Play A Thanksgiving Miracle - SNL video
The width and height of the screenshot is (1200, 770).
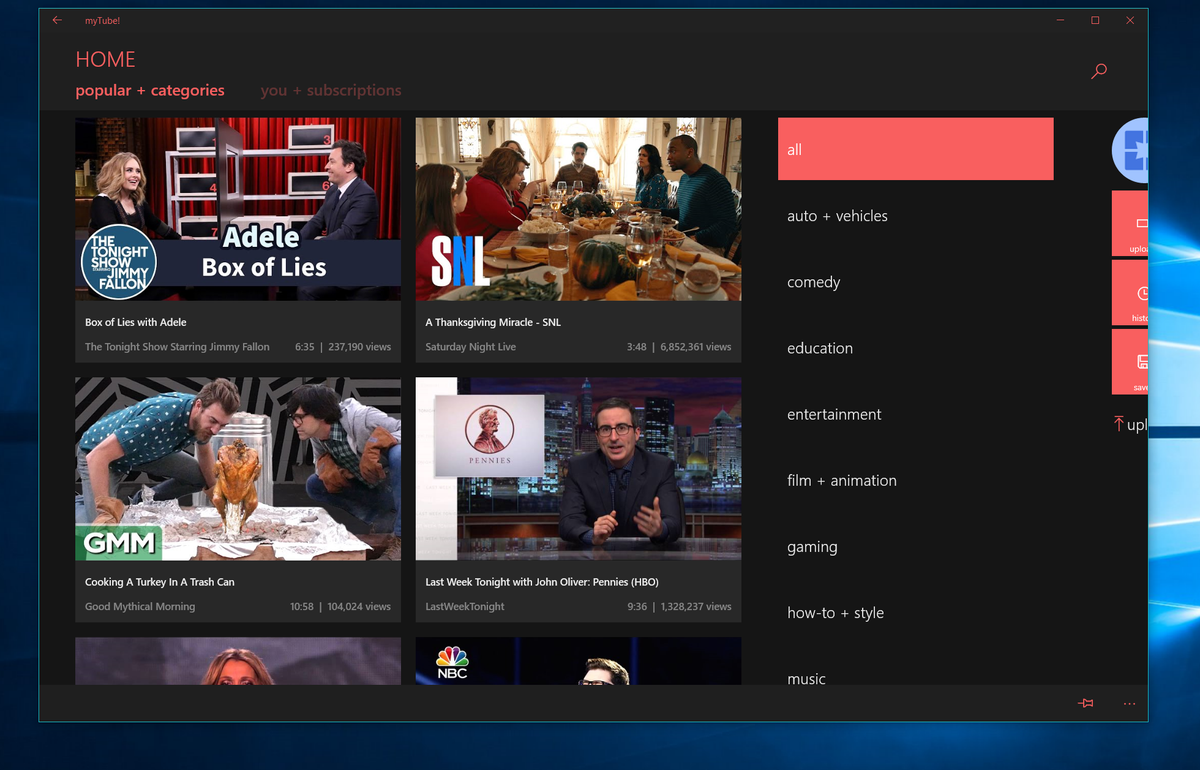[578, 209]
